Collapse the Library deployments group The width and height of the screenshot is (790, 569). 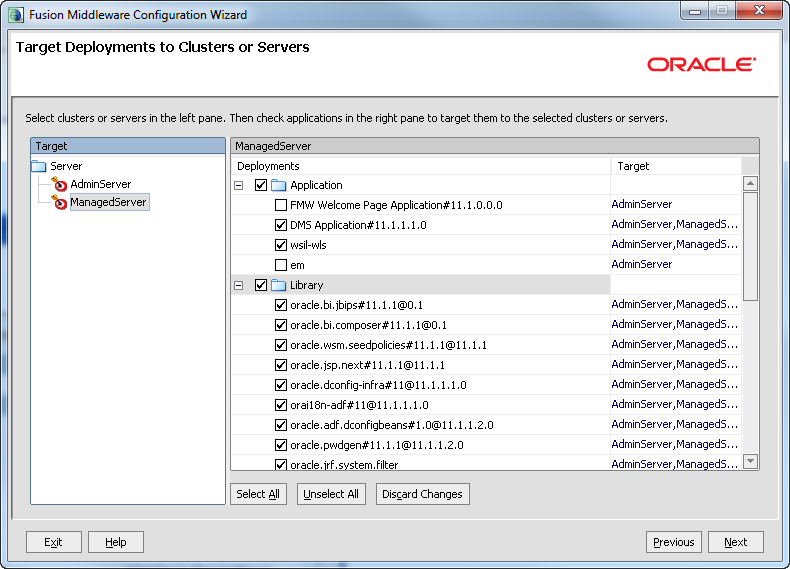tap(239, 285)
